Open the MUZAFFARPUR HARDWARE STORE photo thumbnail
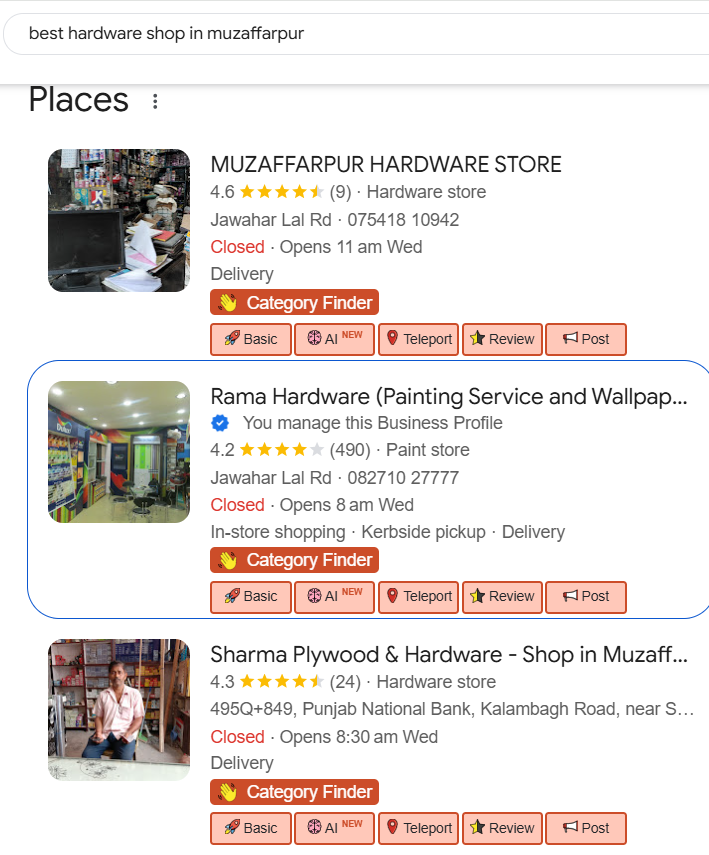Viewport: 709px width, 855px height. 119,220
